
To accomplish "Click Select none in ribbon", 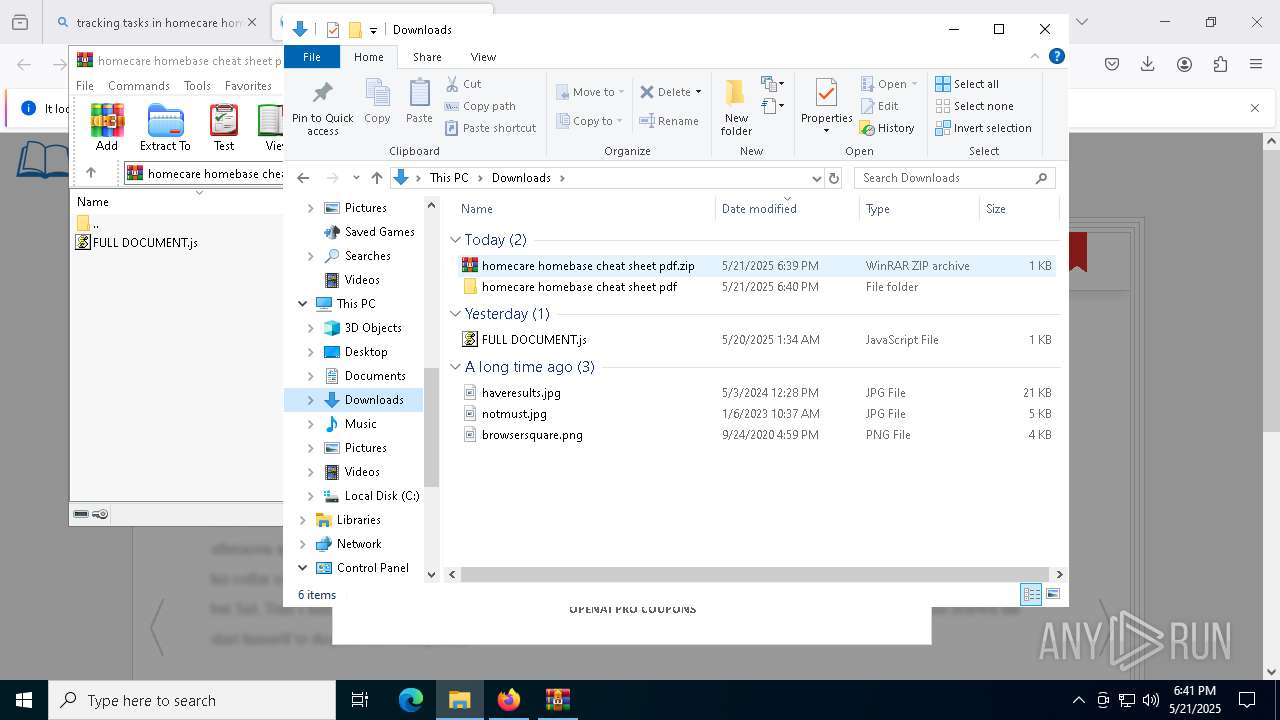I will coord(974,106).
